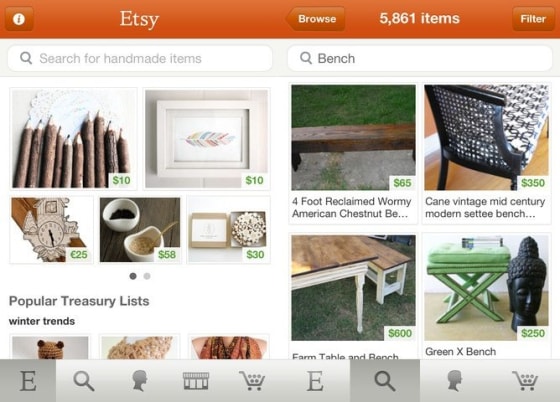Focus the 'Search for handmade items' field
The width and height of the screenshot is (560, 402).
click(140, 58)
